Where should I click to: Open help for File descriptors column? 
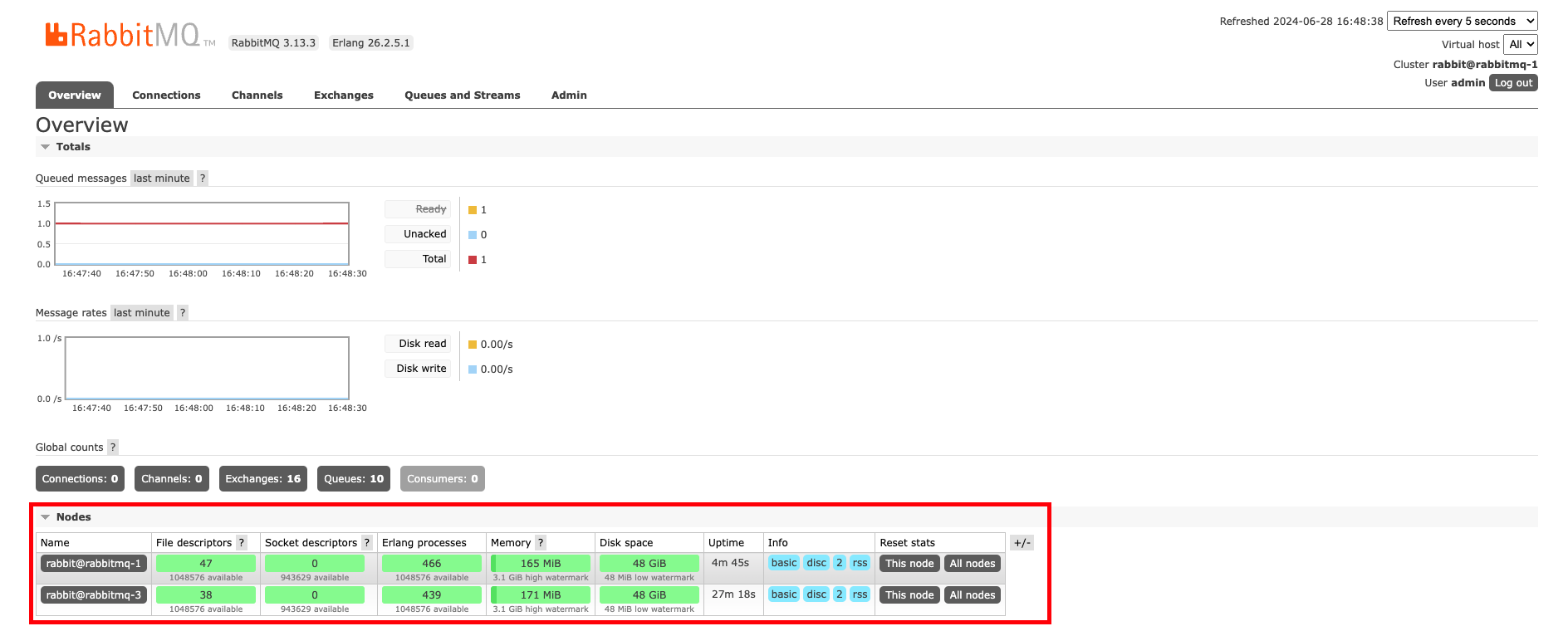tap(242, 543)
